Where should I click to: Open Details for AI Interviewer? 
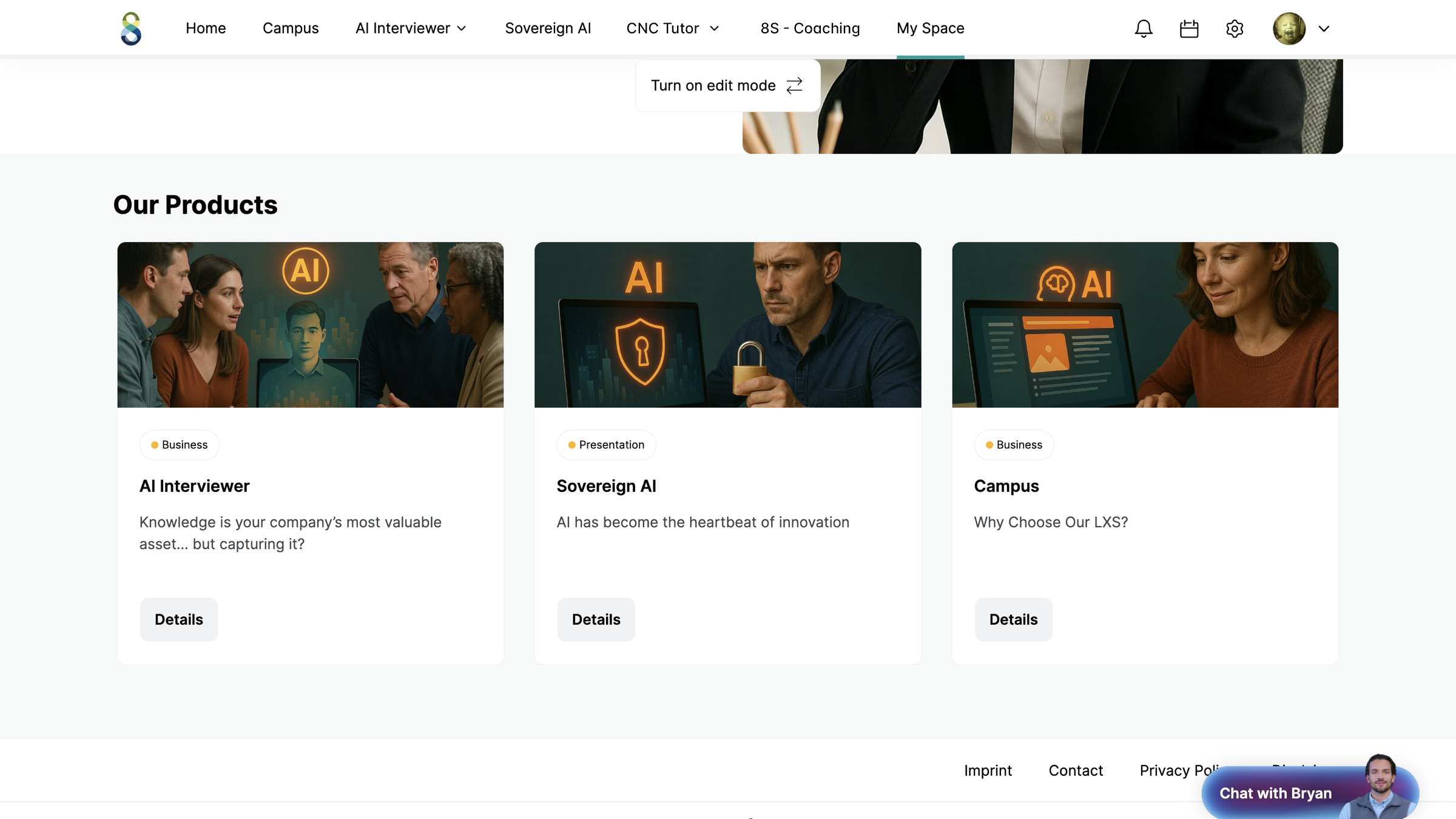[178, 619]
